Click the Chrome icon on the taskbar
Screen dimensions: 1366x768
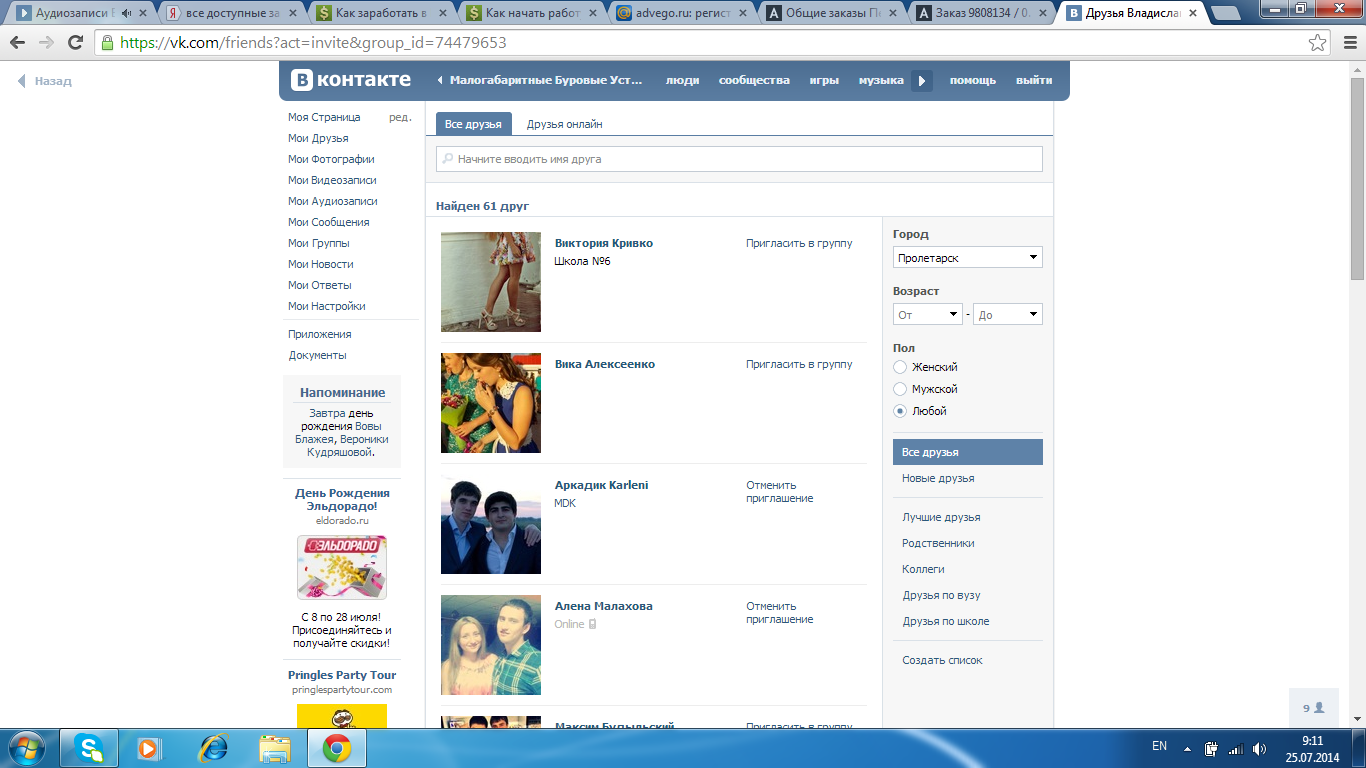point(336,747)
